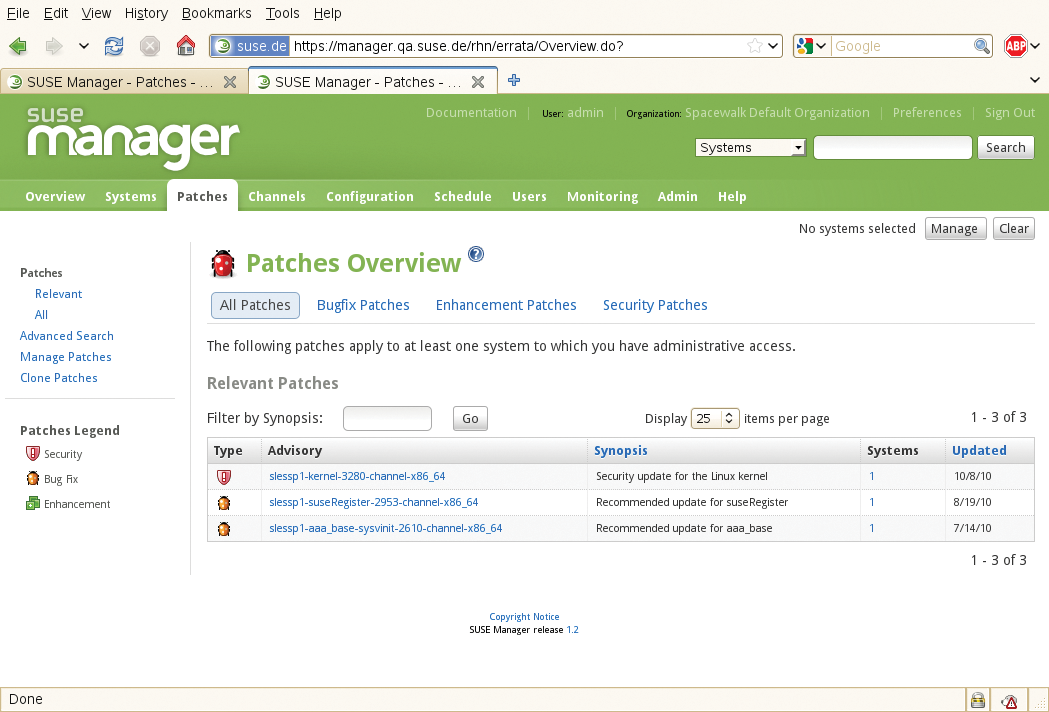The height and width of the screenshot is (712, 1049).
Task: Open the Bookmarks menu
Action: click(216, 13)
